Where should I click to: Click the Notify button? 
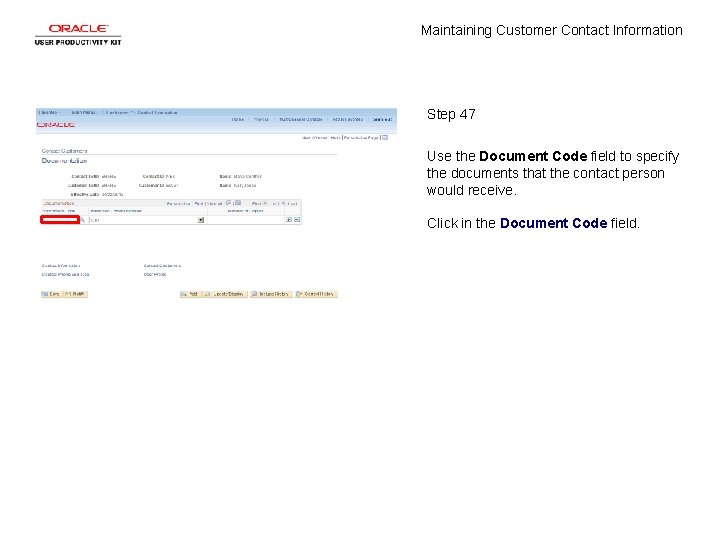(x=75, y=294)
